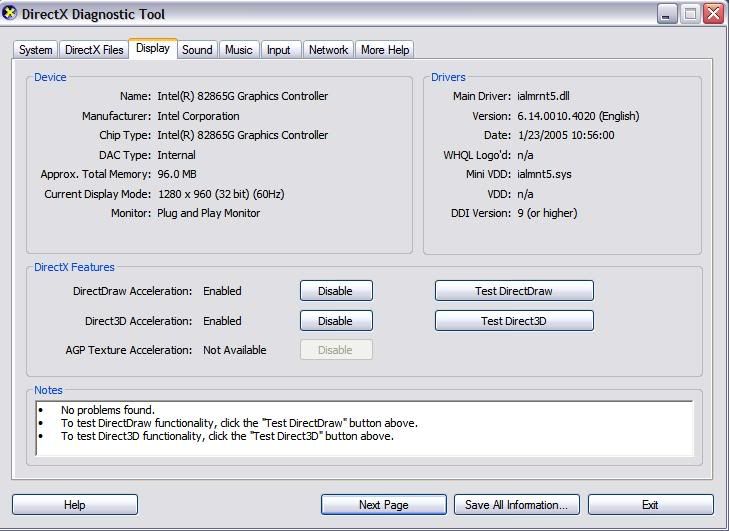Open Help at bottom left
The image size is (729, 531).
coord(75,504)
